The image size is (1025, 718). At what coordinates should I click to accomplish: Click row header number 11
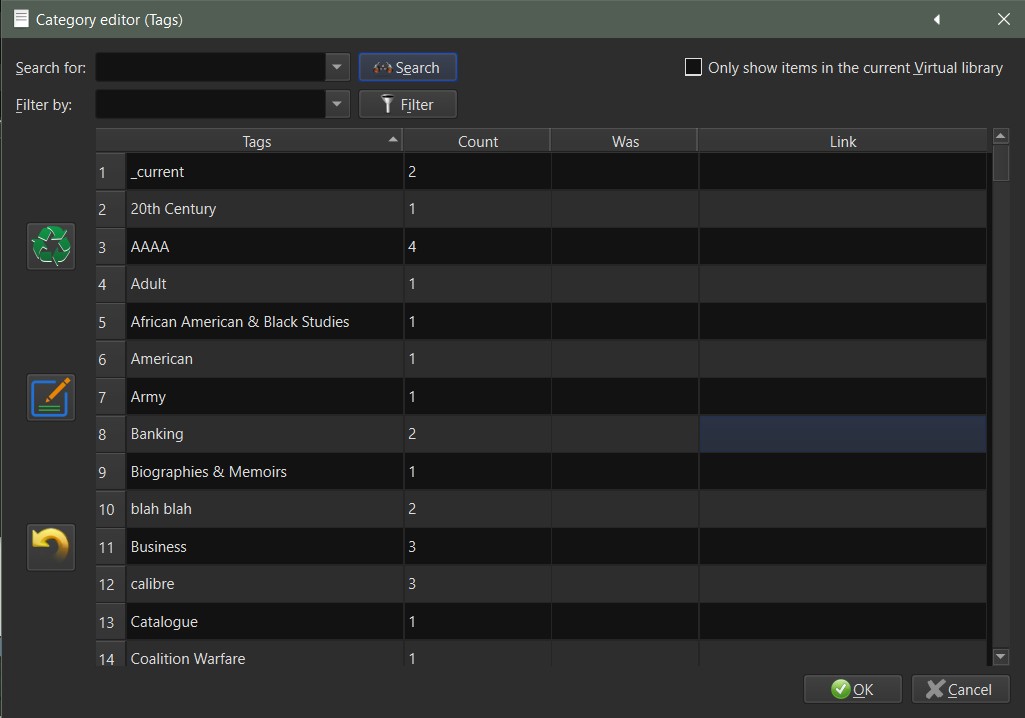[x=110, y=547]
